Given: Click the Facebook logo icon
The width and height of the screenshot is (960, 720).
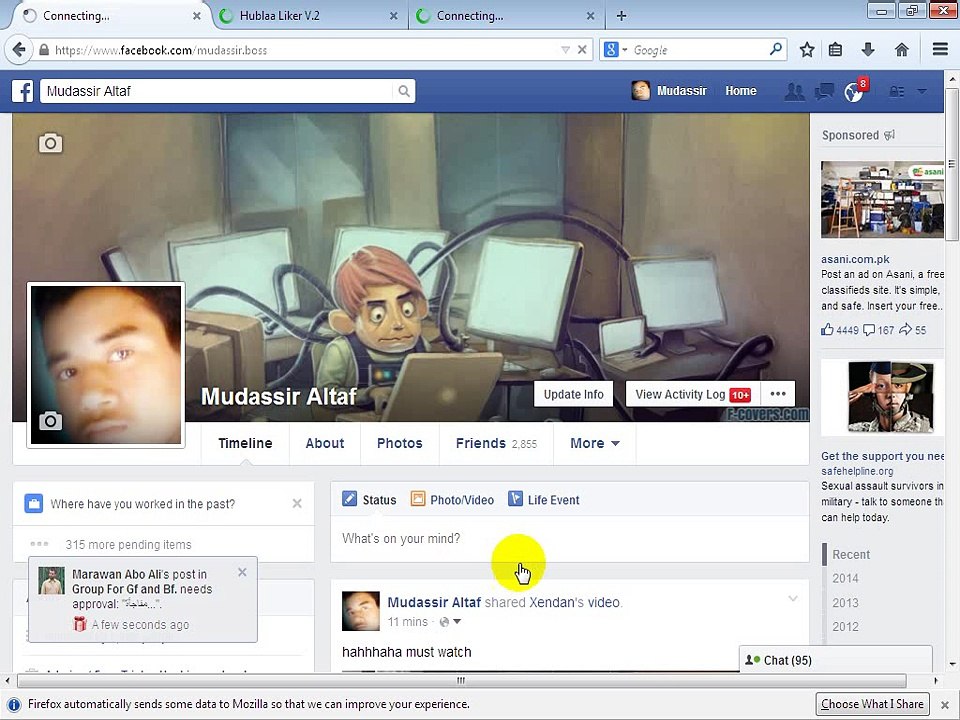Looking at the screenshot, I should coord(23,91).
